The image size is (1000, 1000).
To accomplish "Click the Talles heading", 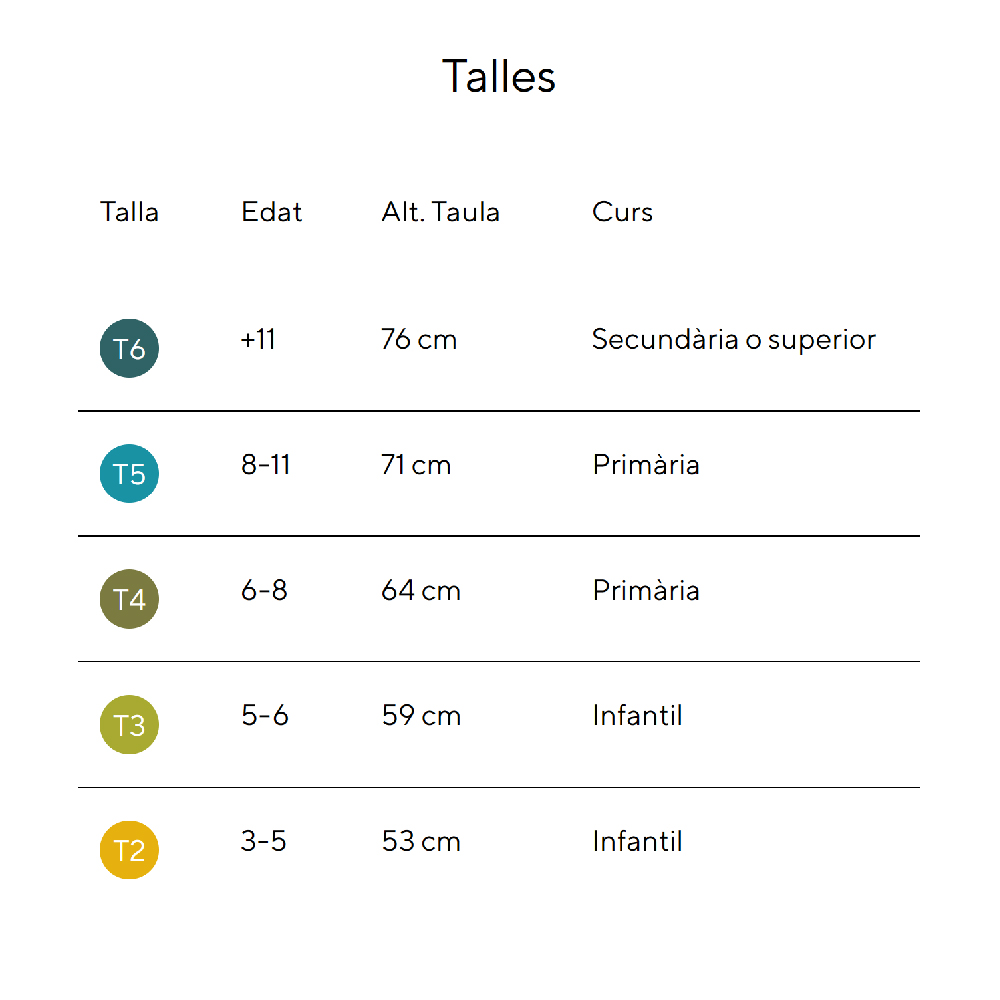I will pyautogui.click(x=499, y=77).
